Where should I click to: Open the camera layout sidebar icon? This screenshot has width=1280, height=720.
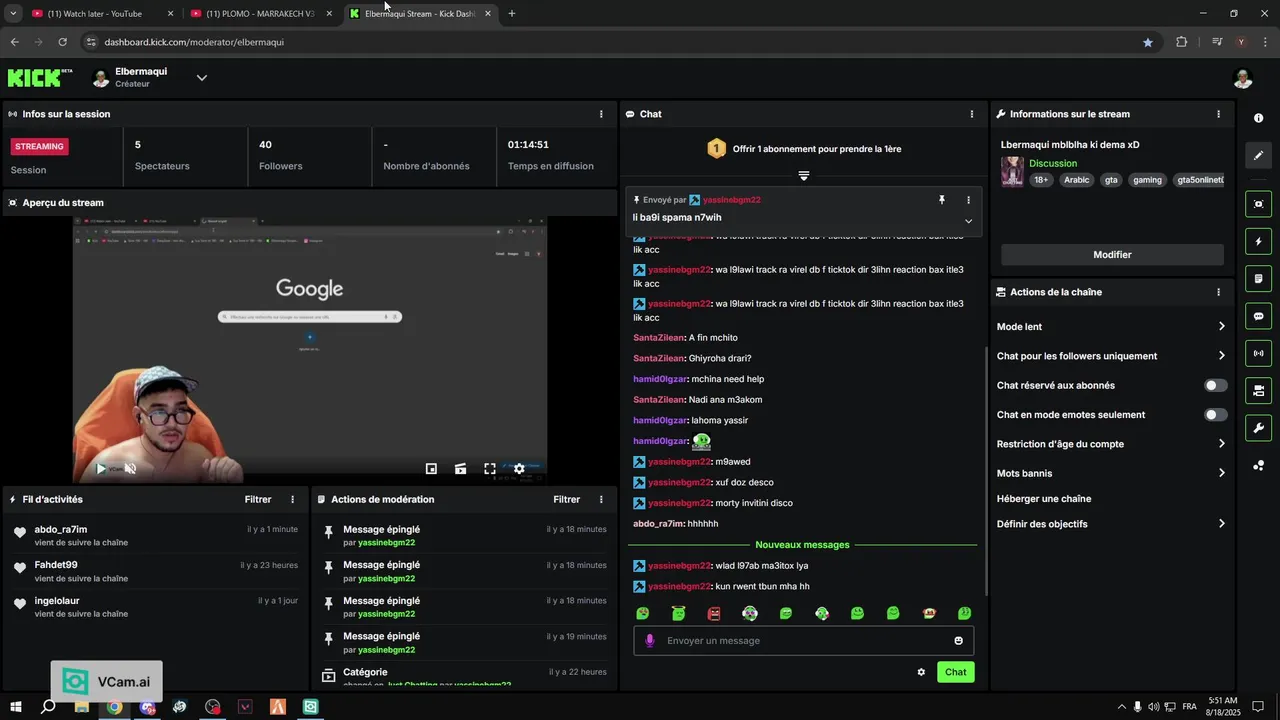[x=1258, y=390]
